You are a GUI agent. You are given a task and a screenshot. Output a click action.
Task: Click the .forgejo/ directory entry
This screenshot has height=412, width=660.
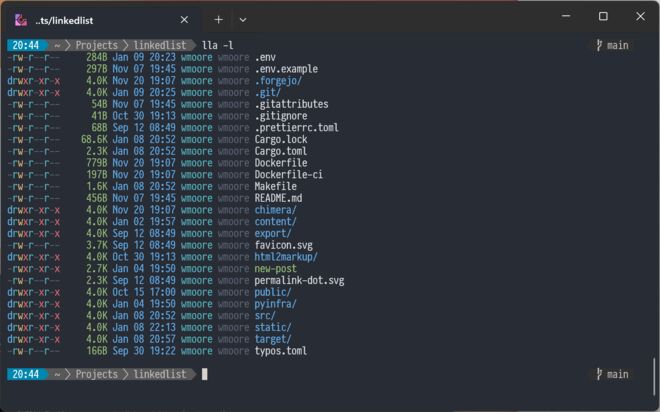point(278,80)
